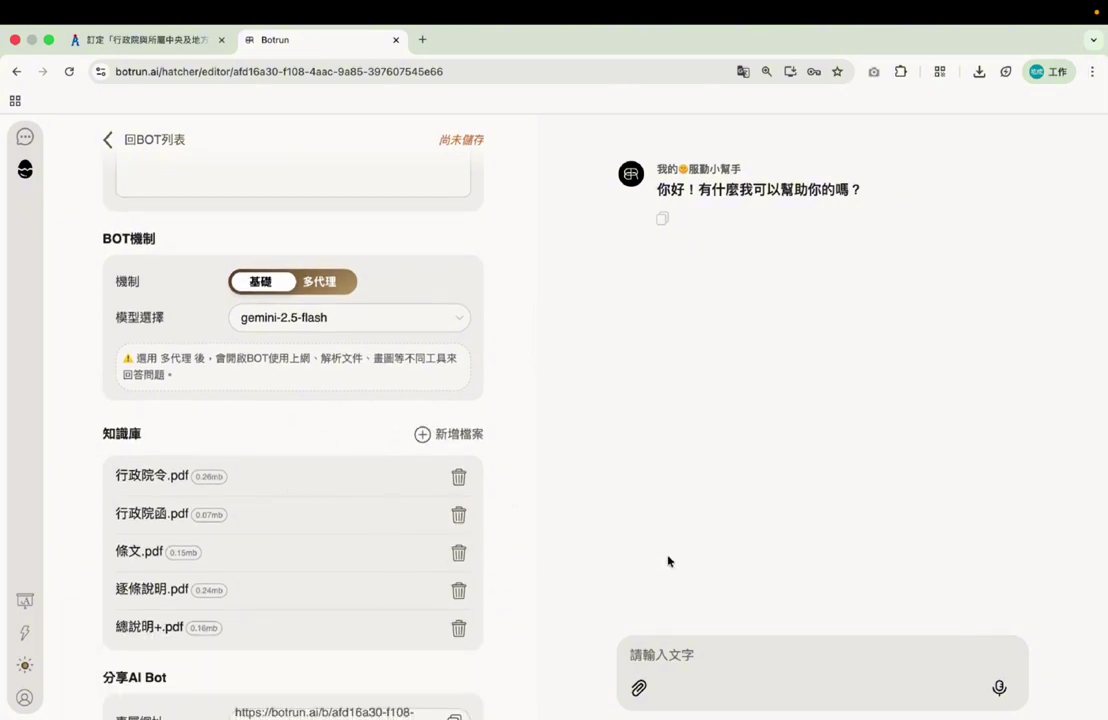Click the grid icon left of downloads
Image resolution: width=1108 pixels, height=720 pixels.
[940, 71]
